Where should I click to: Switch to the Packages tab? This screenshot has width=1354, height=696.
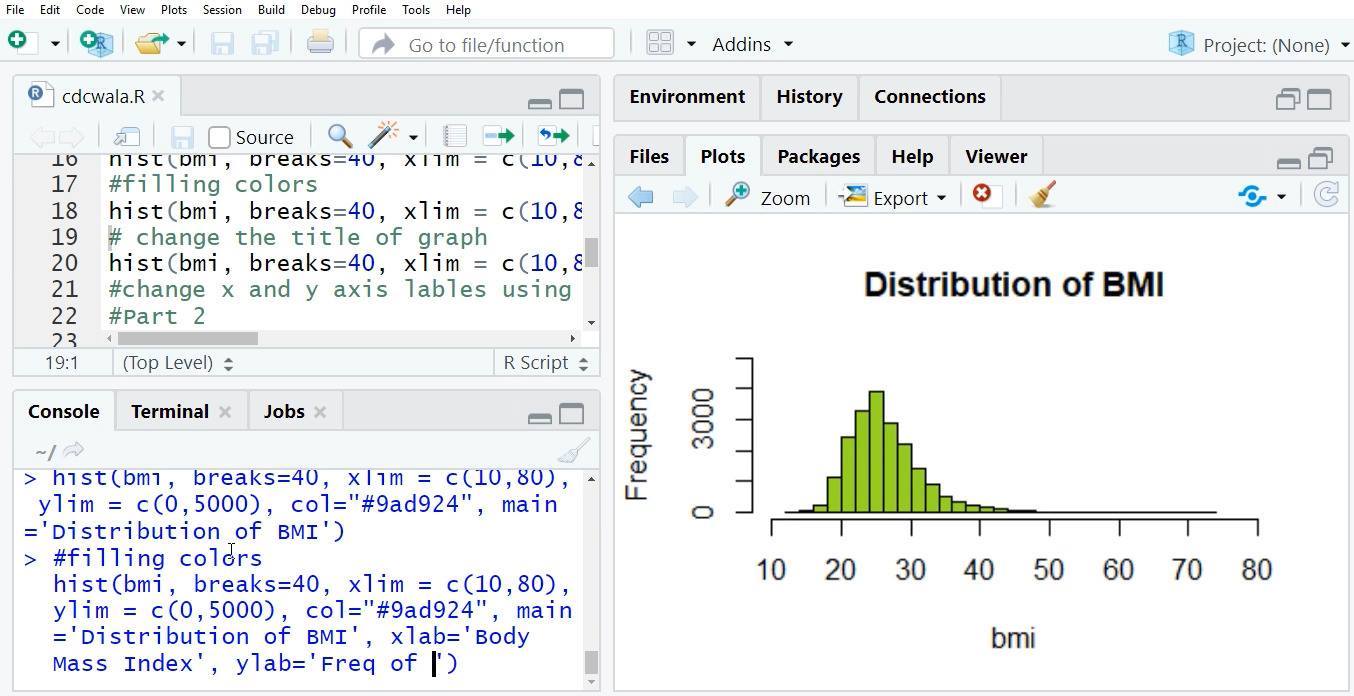(x=818, y=156)
